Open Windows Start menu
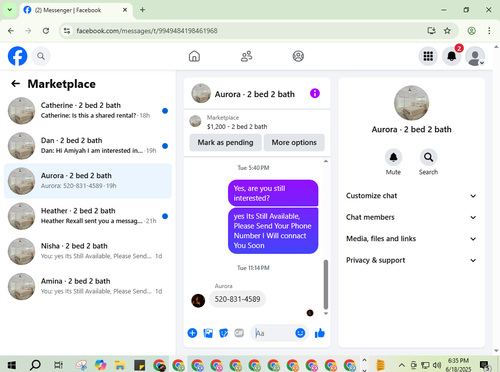The height and width of the screenshot is (372, 500). (x=12, y=365)
